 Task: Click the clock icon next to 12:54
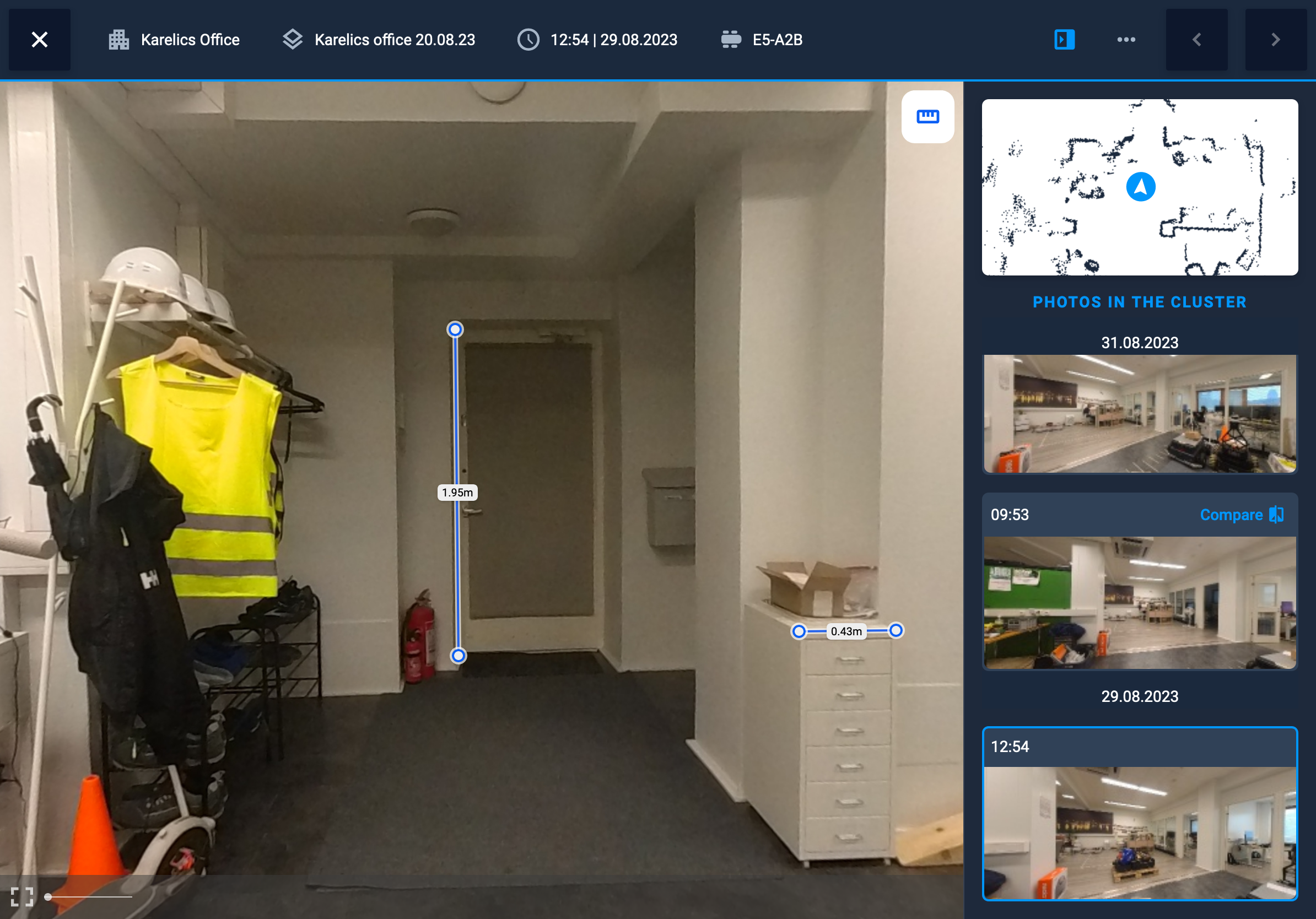pyautogui.click(x=528, y=40)
